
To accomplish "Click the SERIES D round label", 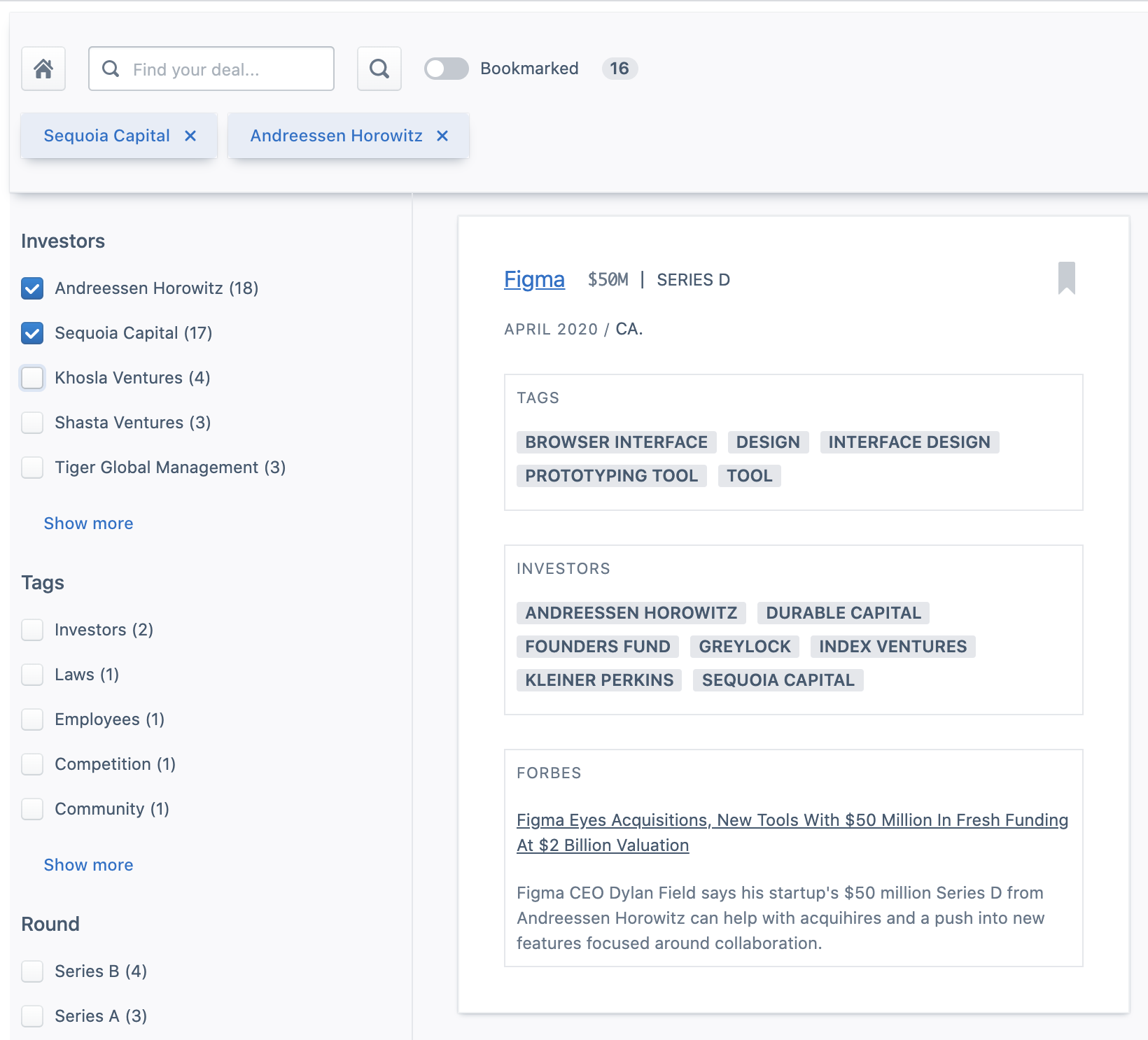I will 693,280.
